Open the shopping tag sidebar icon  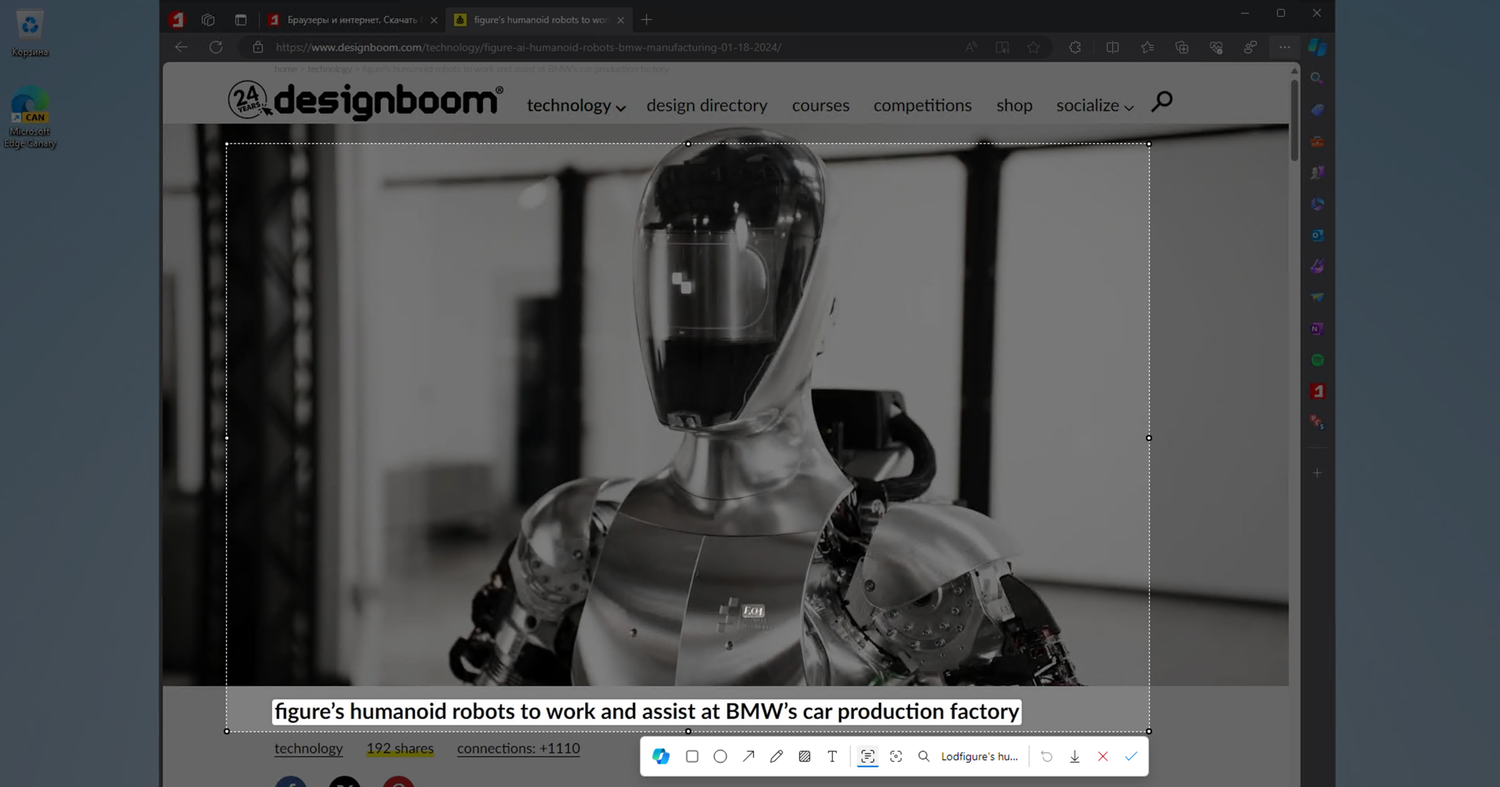[1317, 110]
